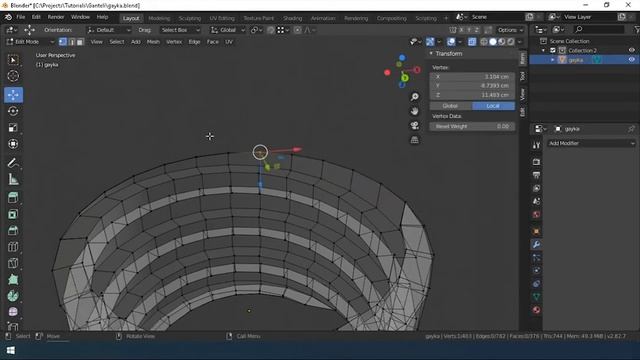
Task: Open the Edit Mode dropdown
Action: [30, 42]
